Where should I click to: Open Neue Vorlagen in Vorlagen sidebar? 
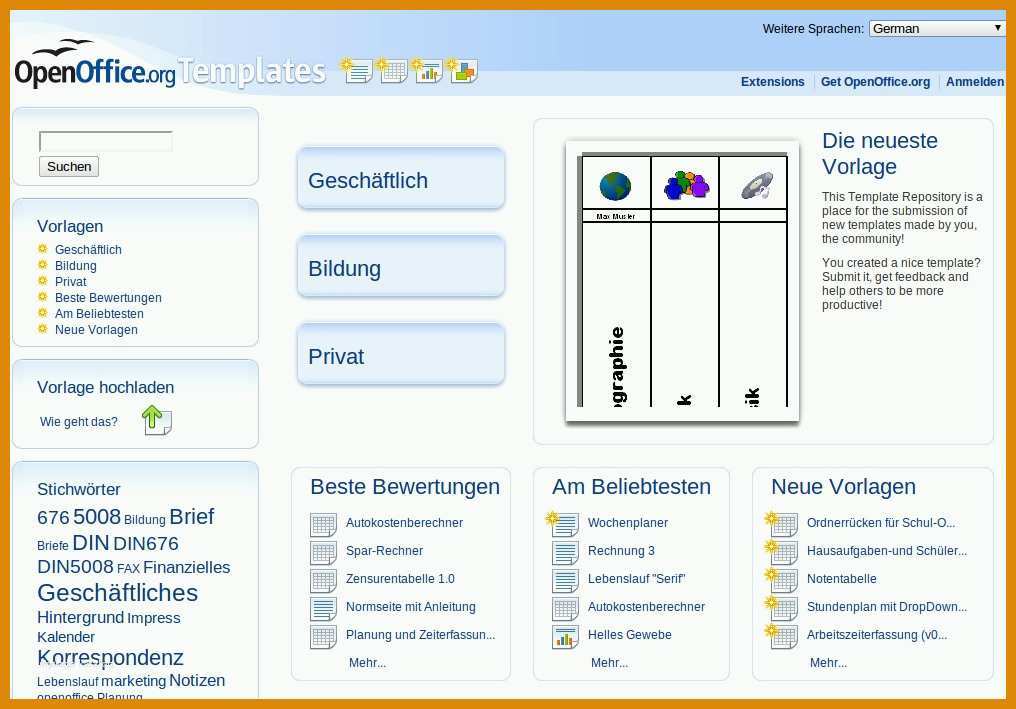click(x=96, y=329)
